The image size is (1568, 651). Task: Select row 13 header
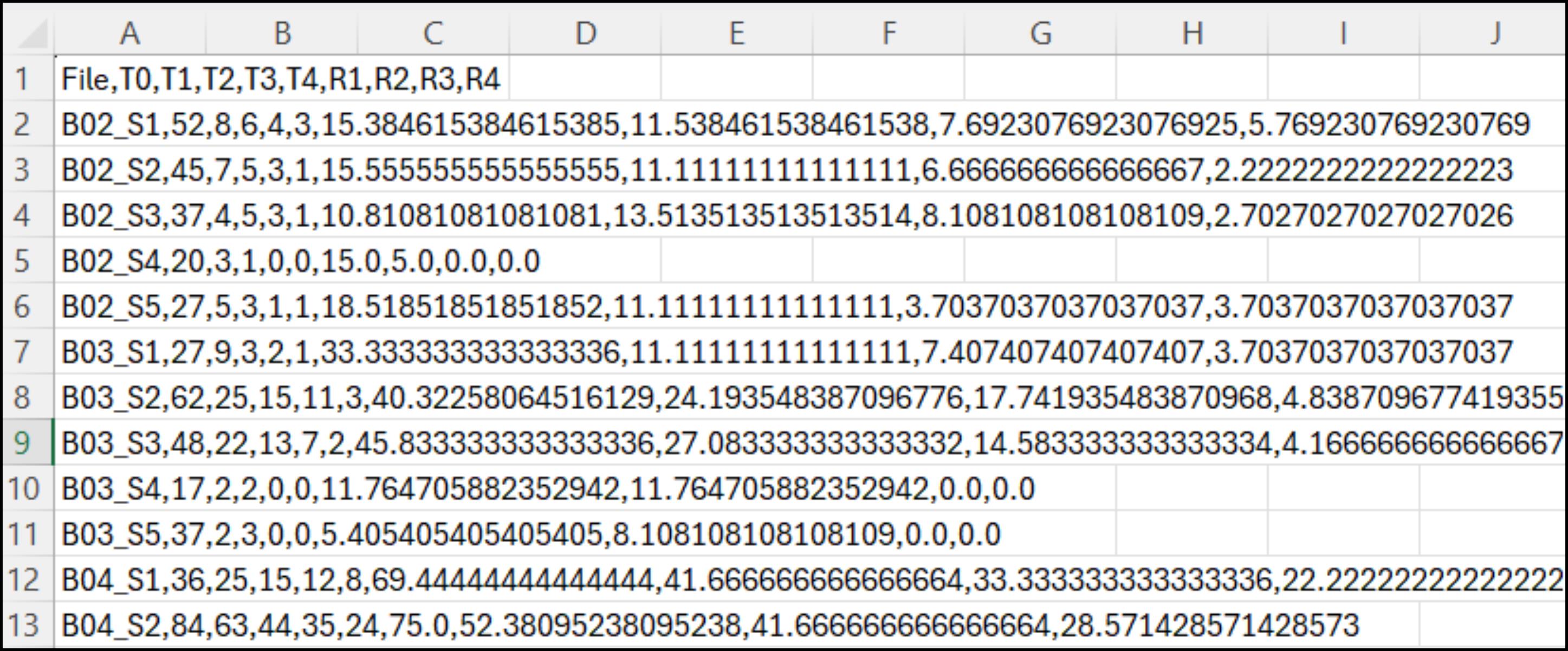tap(23, 625)
